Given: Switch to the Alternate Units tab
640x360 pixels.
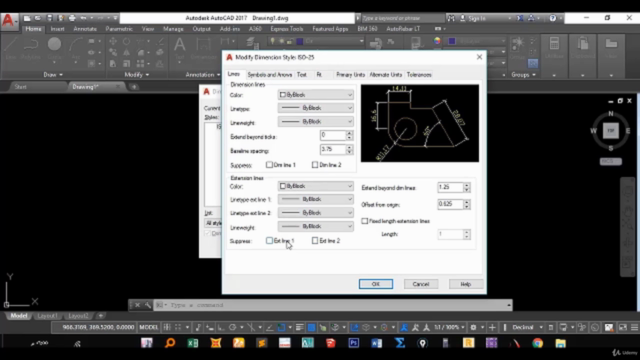Looking at the screenshot, I should (x=386, y=75).
